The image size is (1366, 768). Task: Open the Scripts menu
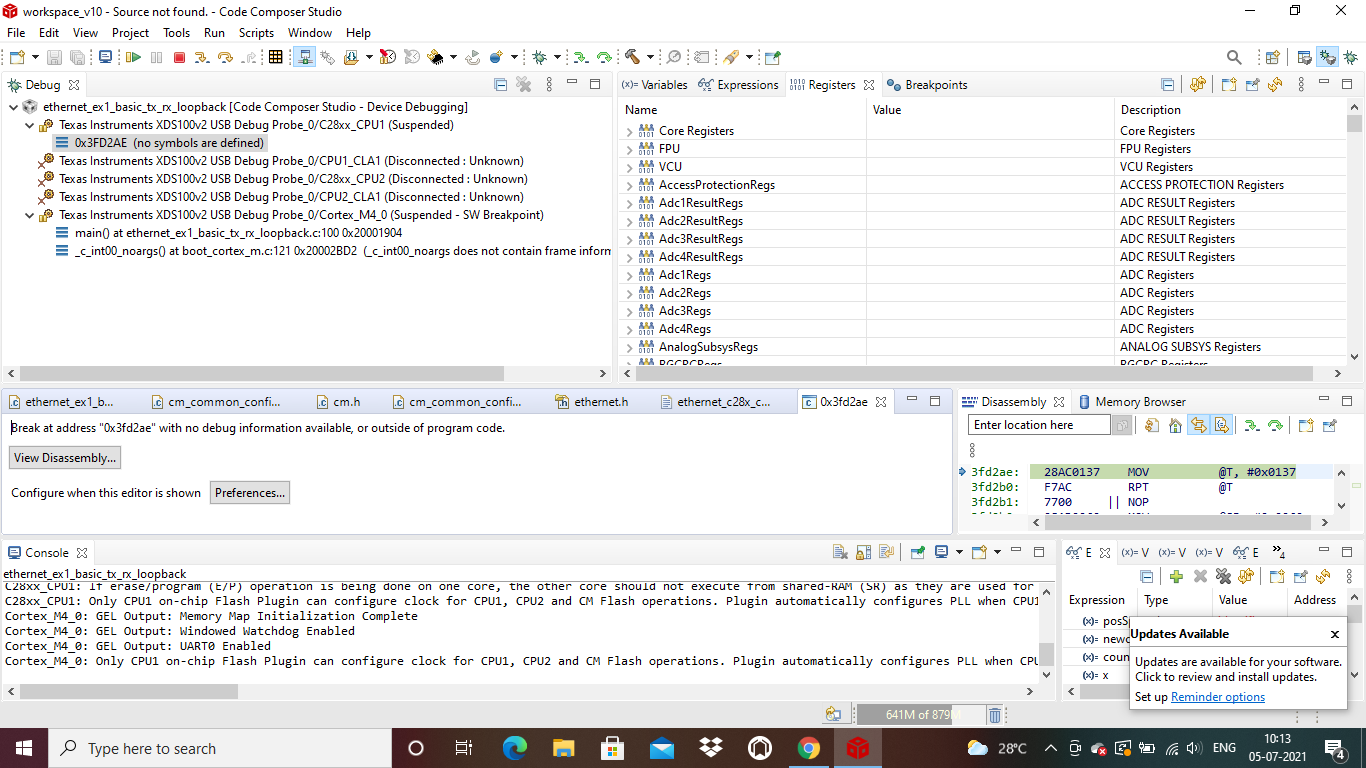(256, 33)
